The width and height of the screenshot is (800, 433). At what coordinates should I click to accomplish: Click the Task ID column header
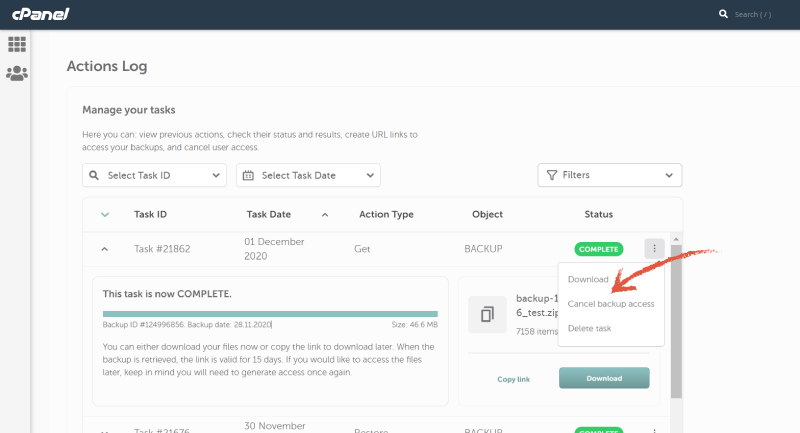tap(150, 215)
